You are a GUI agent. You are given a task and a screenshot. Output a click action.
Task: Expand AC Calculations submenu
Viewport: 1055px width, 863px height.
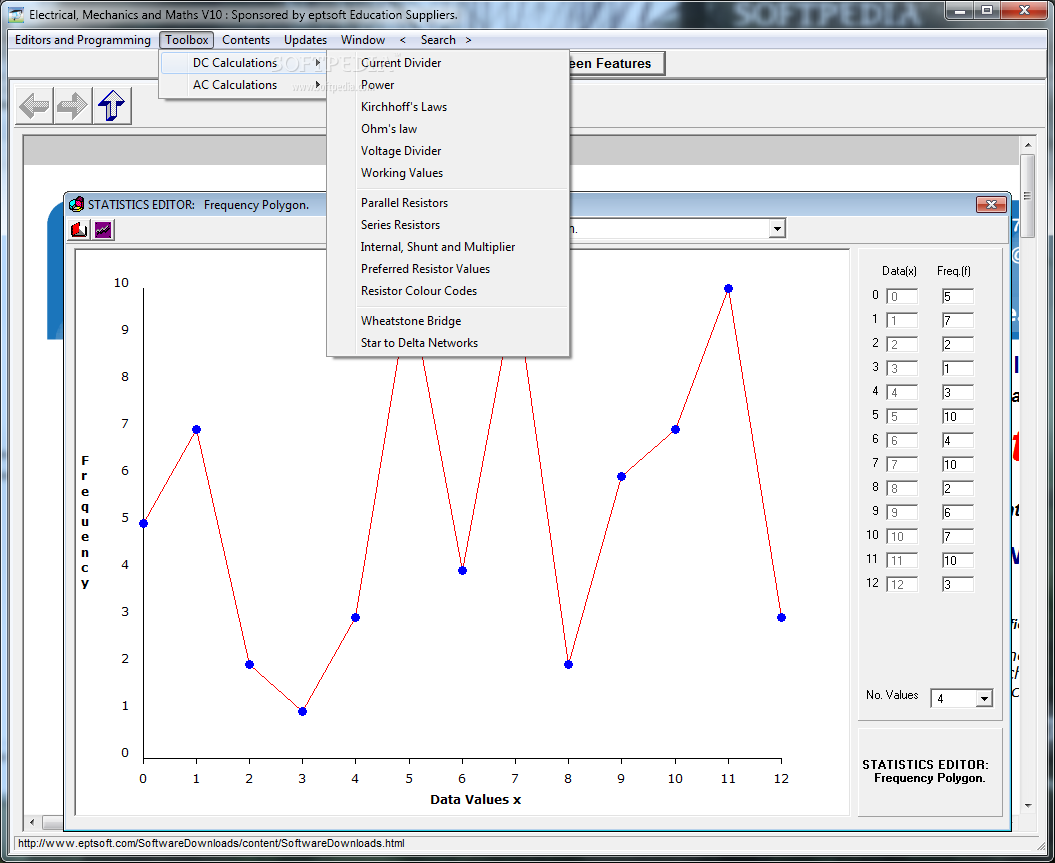(243, 85)
